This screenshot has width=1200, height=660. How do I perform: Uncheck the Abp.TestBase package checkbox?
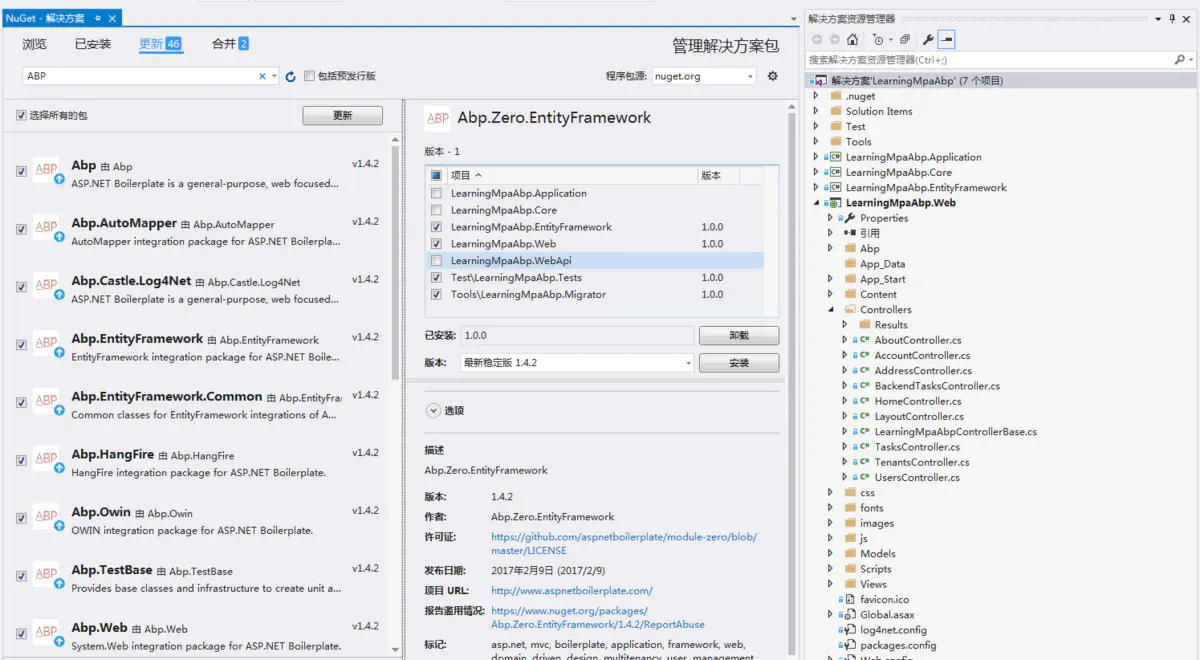pyautogui.click(x=21, y=576)
